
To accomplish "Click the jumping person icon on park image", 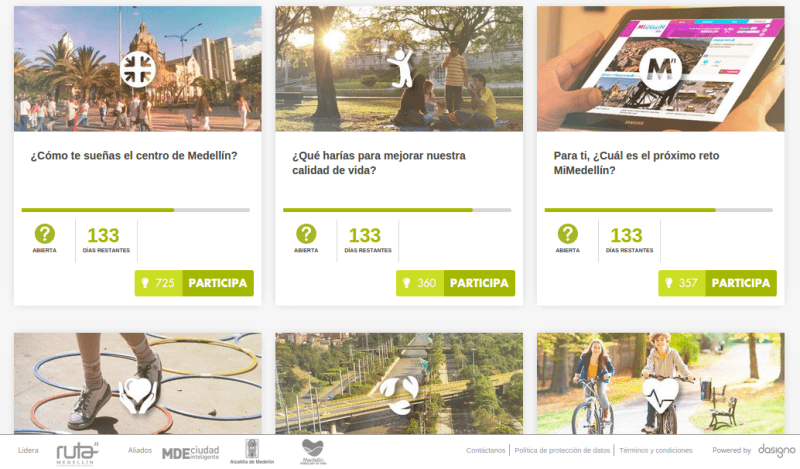I will pyautogui.click(x=401, y=68).
